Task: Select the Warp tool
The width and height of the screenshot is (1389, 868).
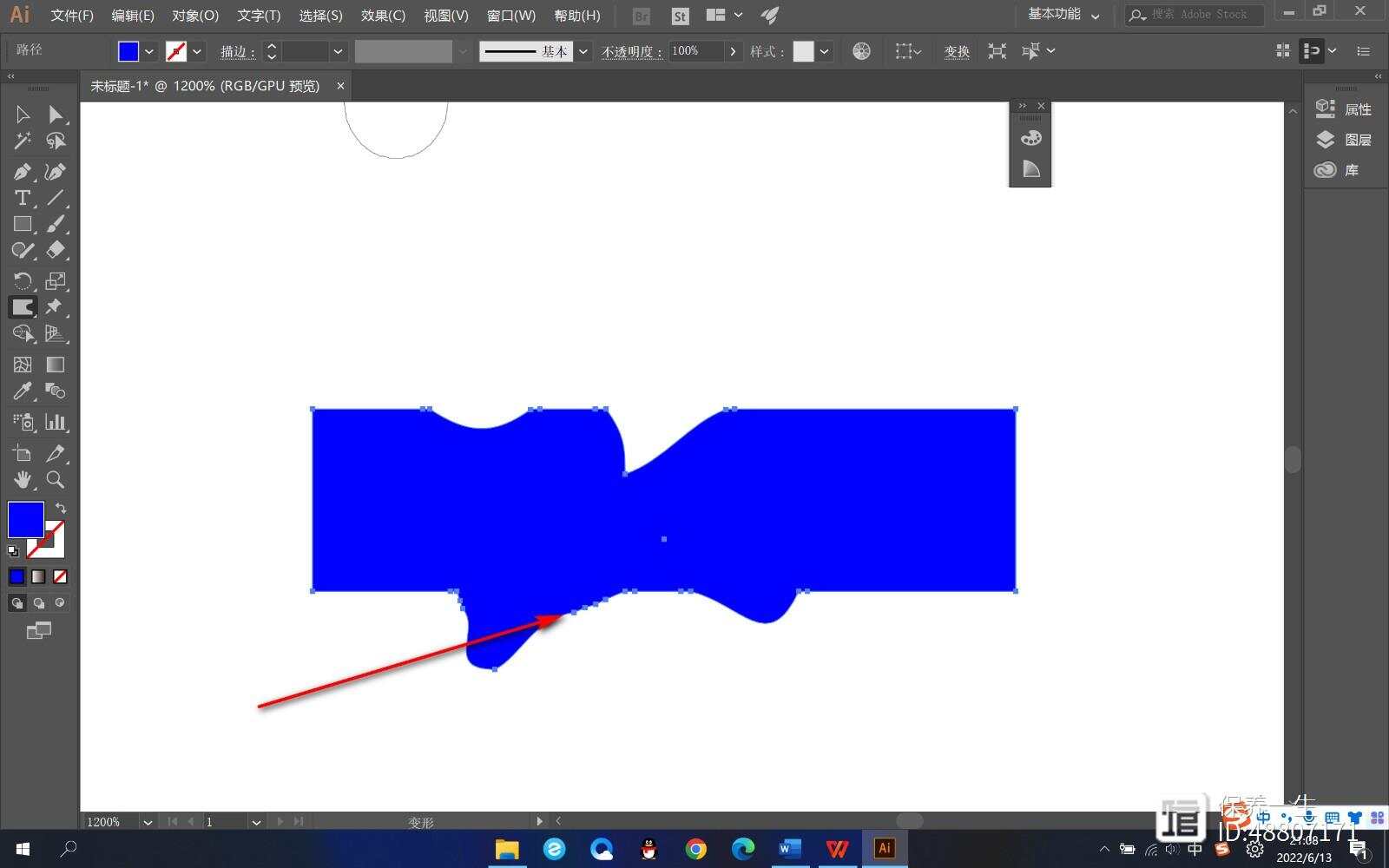Action: [x=23, y=307]
